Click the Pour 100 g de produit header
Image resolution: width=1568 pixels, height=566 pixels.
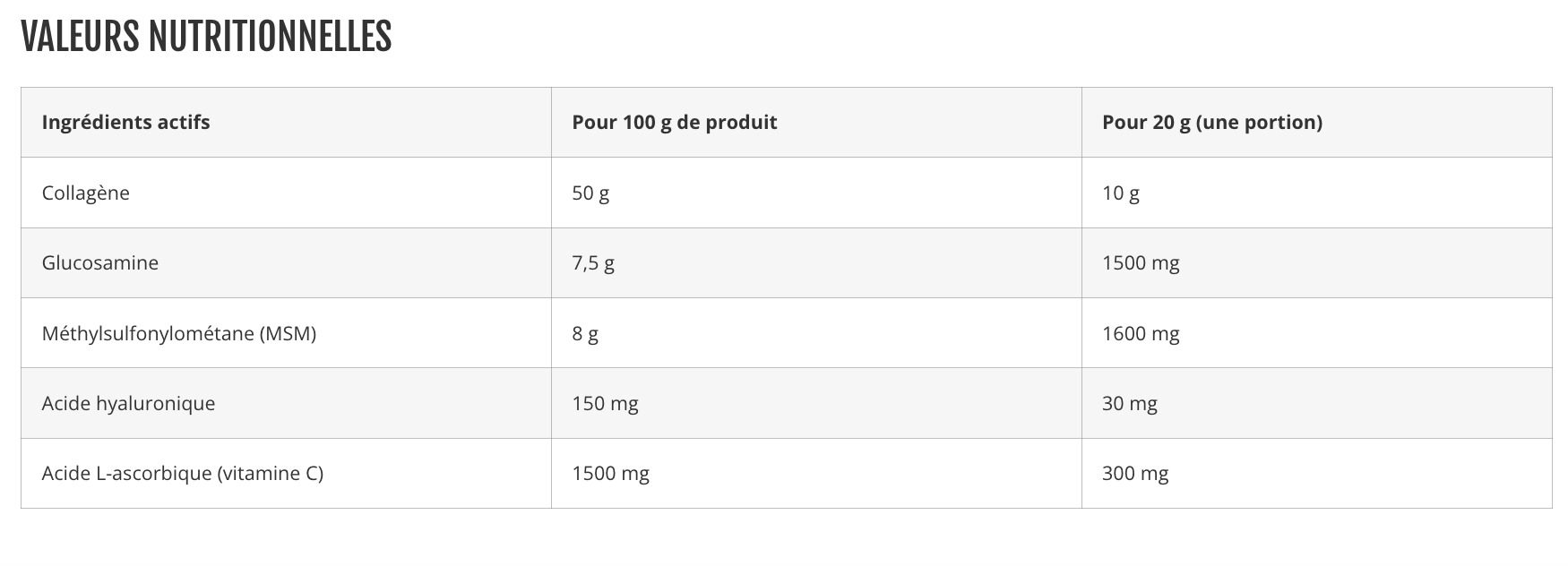click(674, 123)
